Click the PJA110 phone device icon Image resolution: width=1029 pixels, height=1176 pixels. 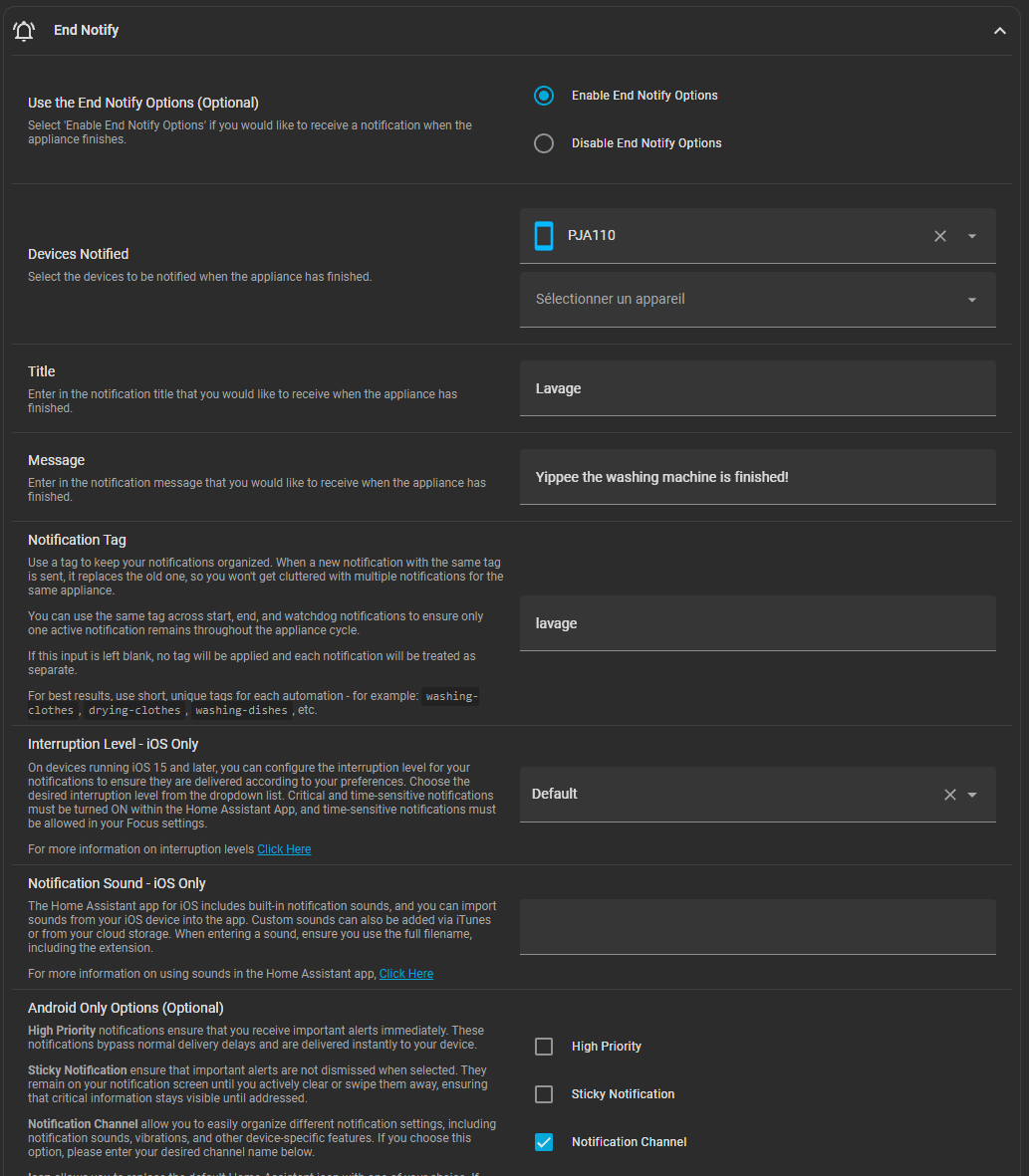point(544,236)
